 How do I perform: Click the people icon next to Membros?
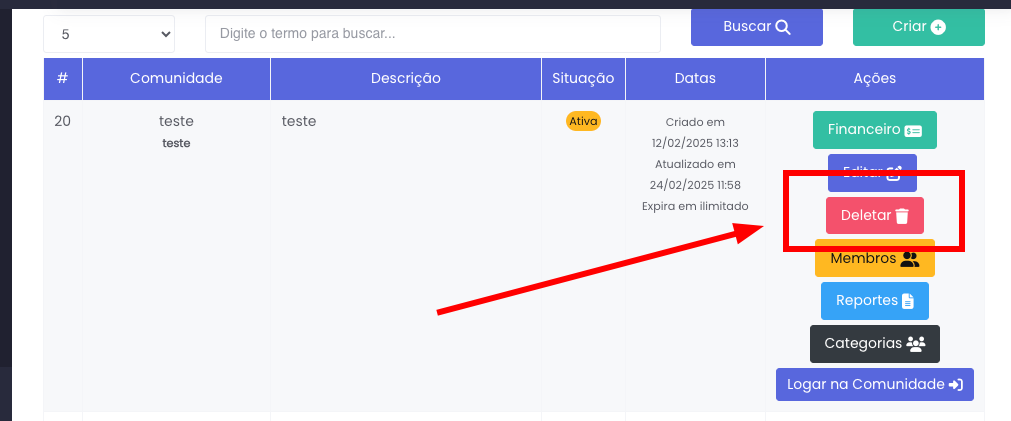[910, 259]
